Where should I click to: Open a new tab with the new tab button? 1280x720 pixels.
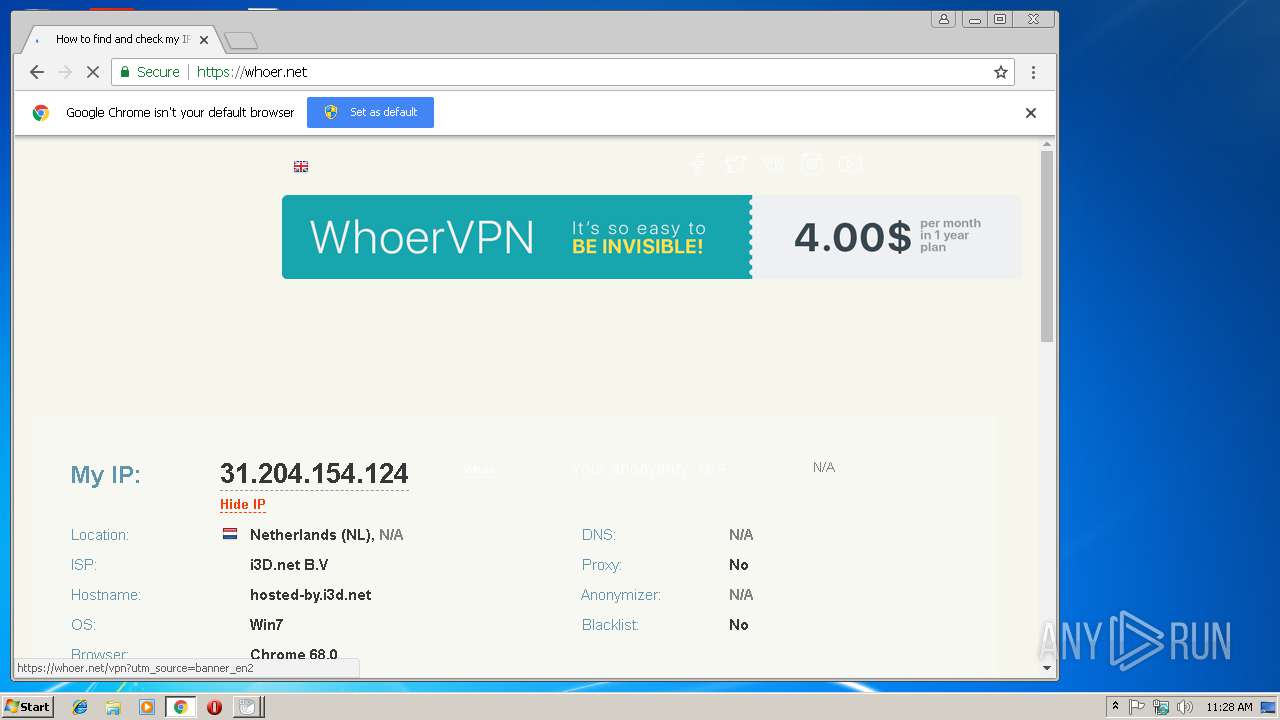point(241,40)
